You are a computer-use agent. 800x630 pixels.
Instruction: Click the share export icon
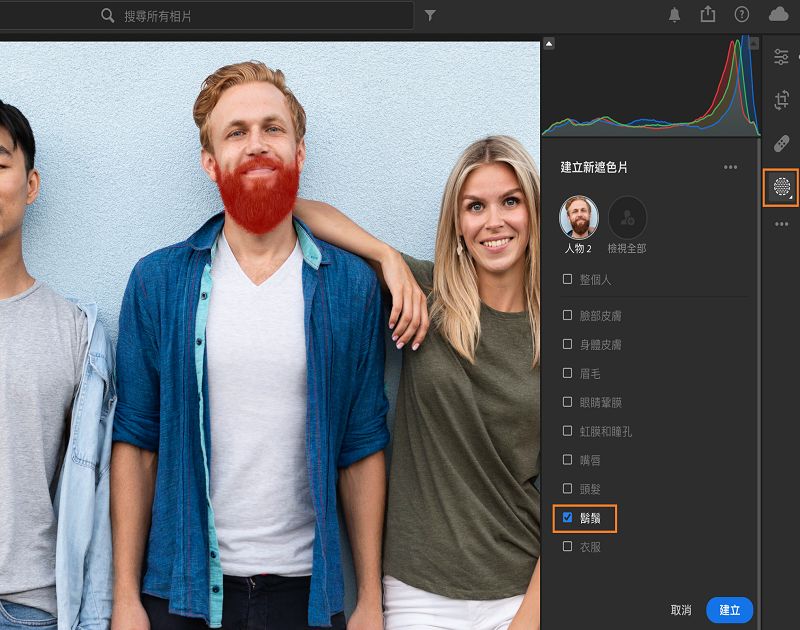click(708, 14)
